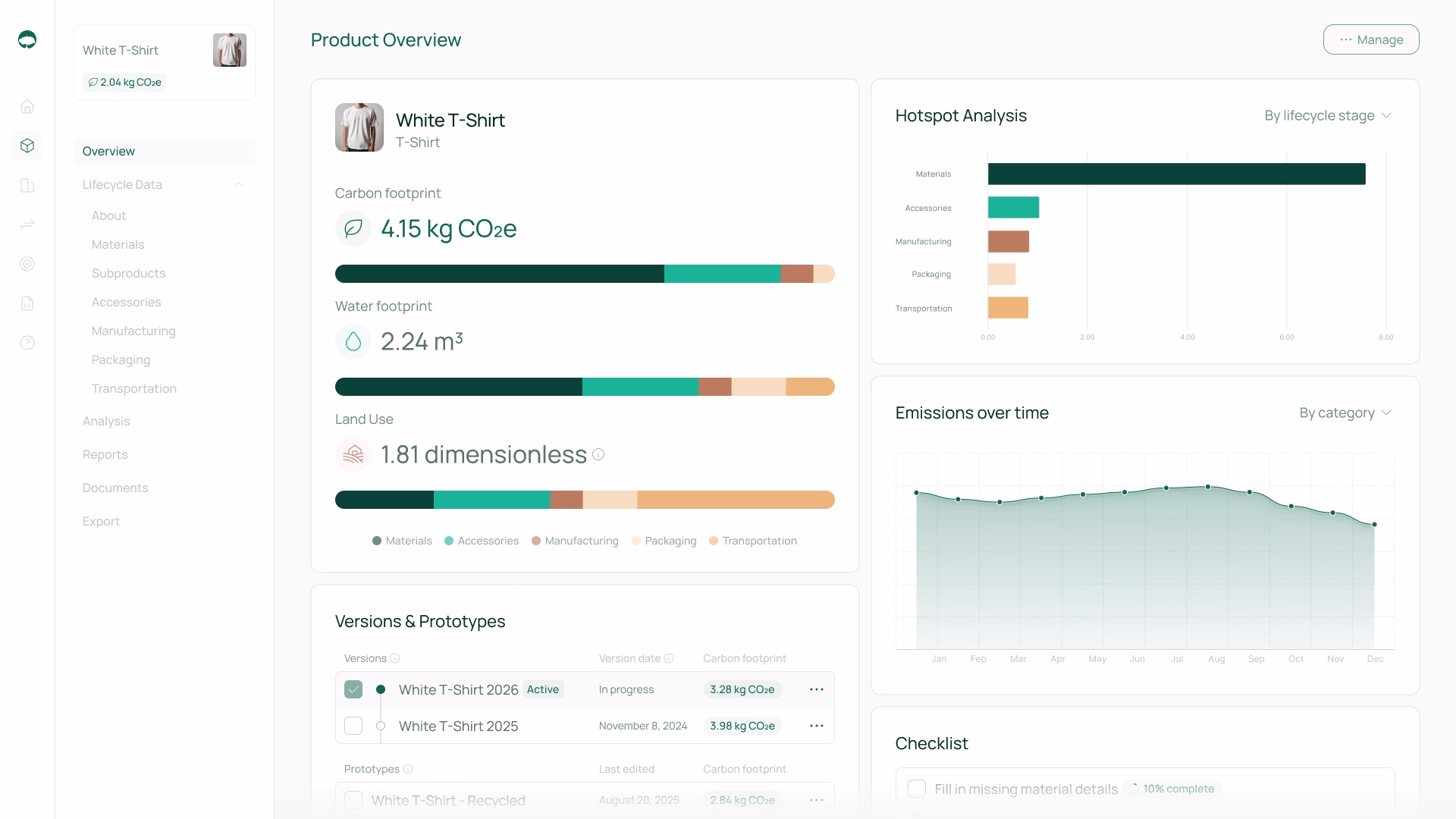1456x819 pixels.
Task: Uncheck the White T-Shirt 2026 checkbox
Action: click(353, 689)
